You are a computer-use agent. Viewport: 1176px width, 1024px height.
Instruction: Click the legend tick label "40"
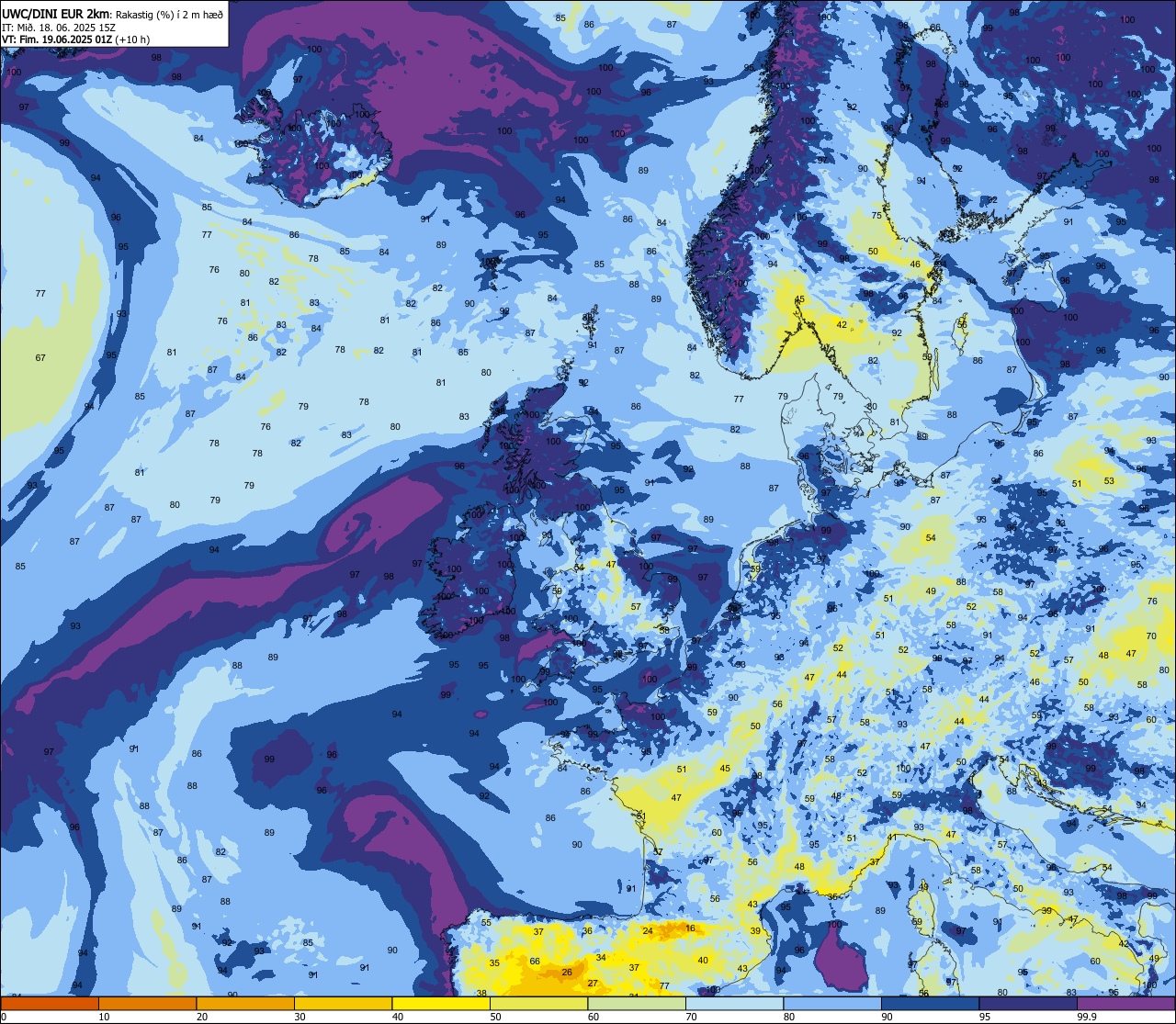tap(398, 1017)
